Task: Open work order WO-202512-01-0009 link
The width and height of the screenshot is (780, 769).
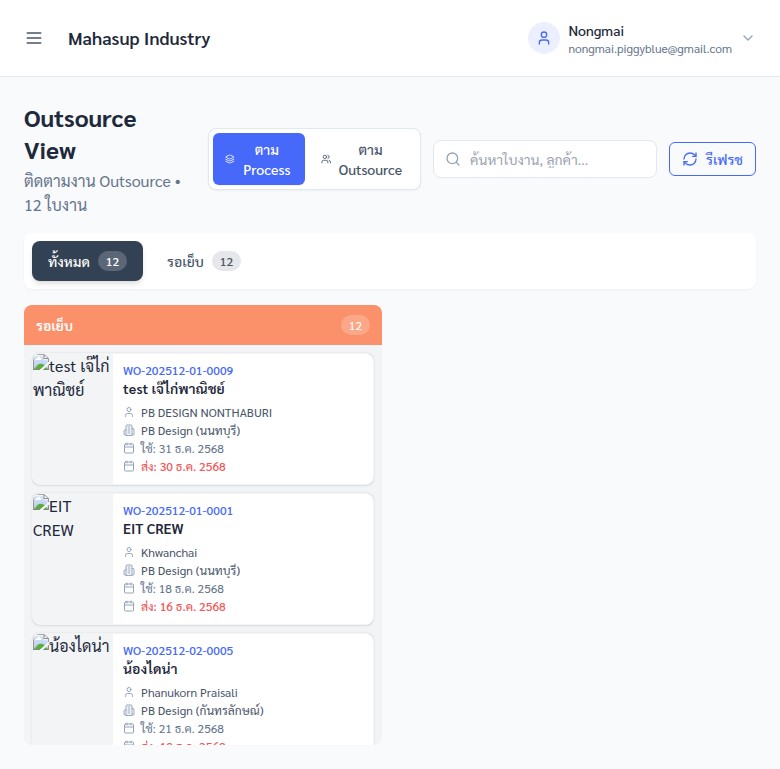Action: (178, 371)
